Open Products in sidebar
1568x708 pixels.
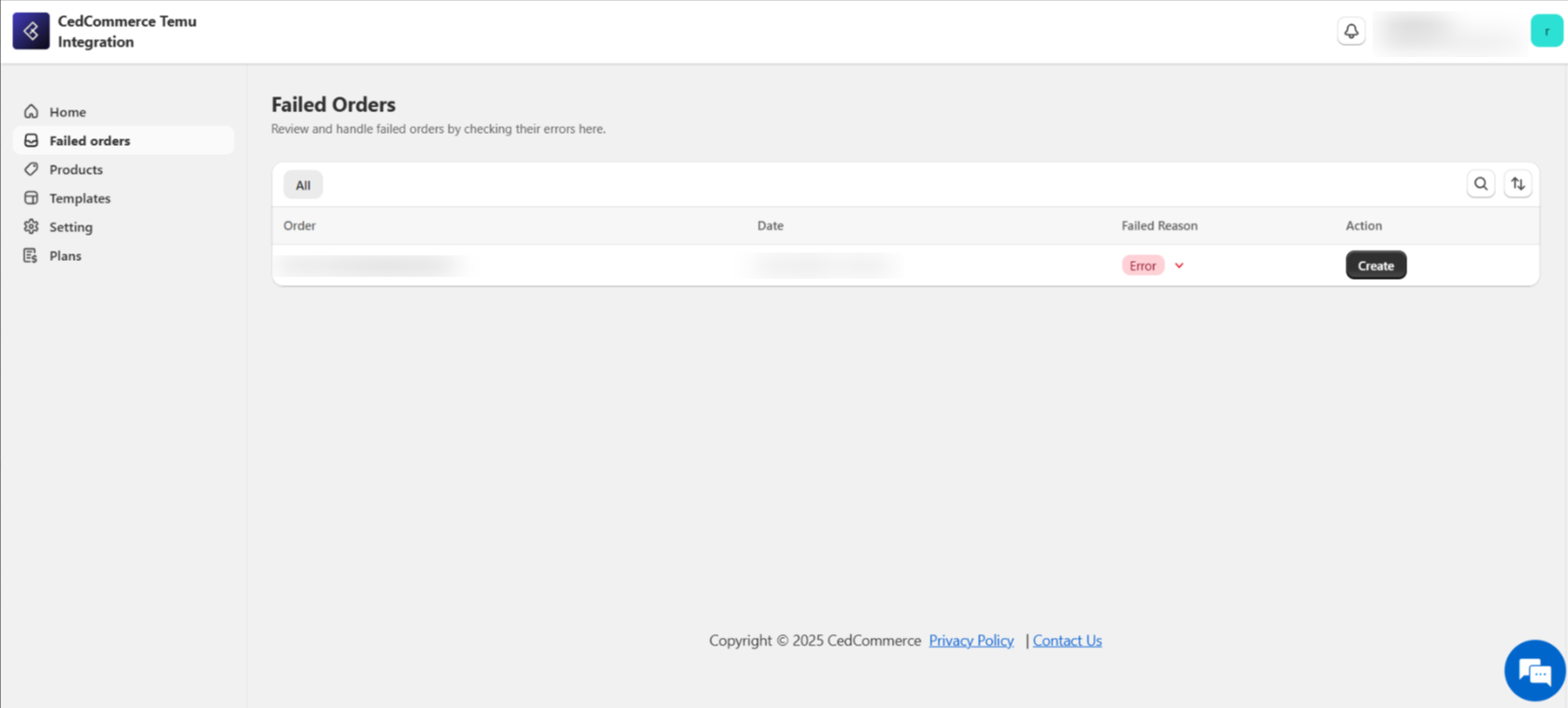click(123, 169)
